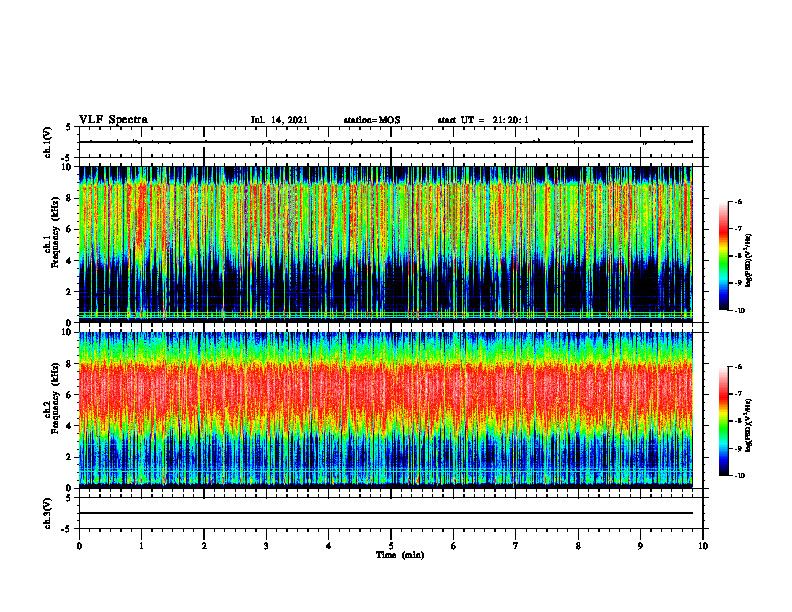This screenshot has height=612, width=792.
Task: Click inside the ch.1 spectrogram plot
Action: click(385, 244)
